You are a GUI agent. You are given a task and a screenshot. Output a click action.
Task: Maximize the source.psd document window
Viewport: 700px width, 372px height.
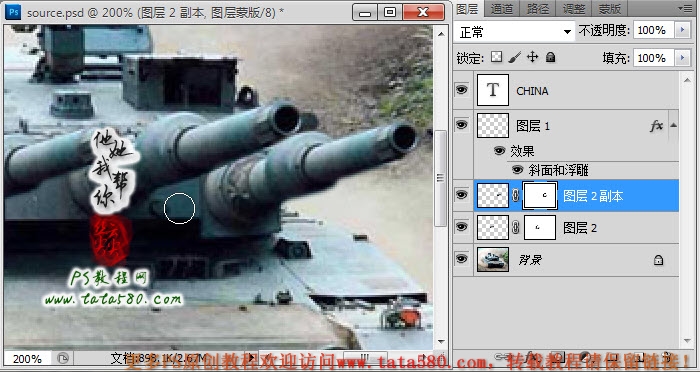pyautogui.click(x=390, y=12)
